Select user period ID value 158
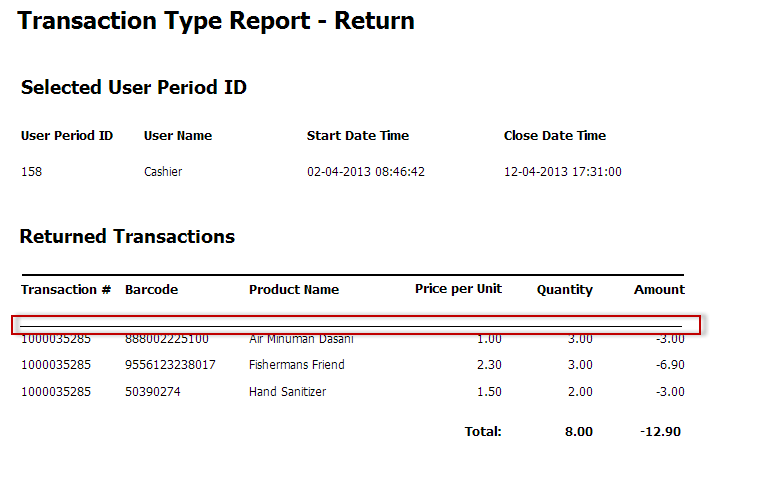Screen dimensions: 782x484 [x=32, y=172]
